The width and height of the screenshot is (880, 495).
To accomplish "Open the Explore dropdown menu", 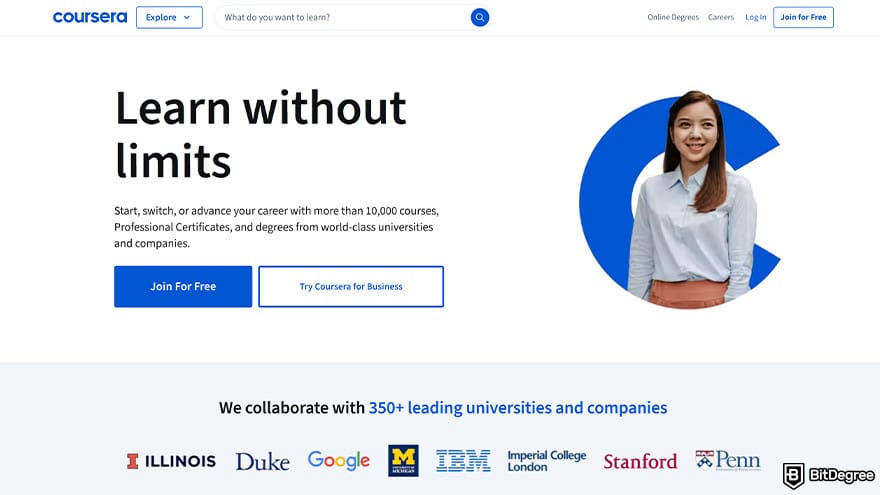I will [x=169, y=17].
